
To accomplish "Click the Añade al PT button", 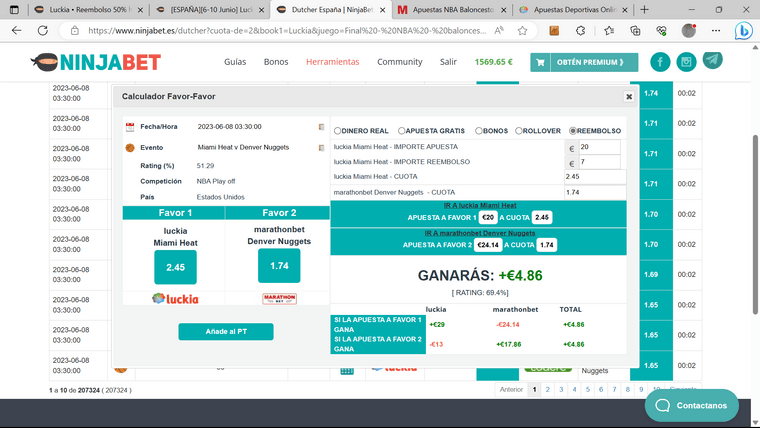I will tap(226, 332).
